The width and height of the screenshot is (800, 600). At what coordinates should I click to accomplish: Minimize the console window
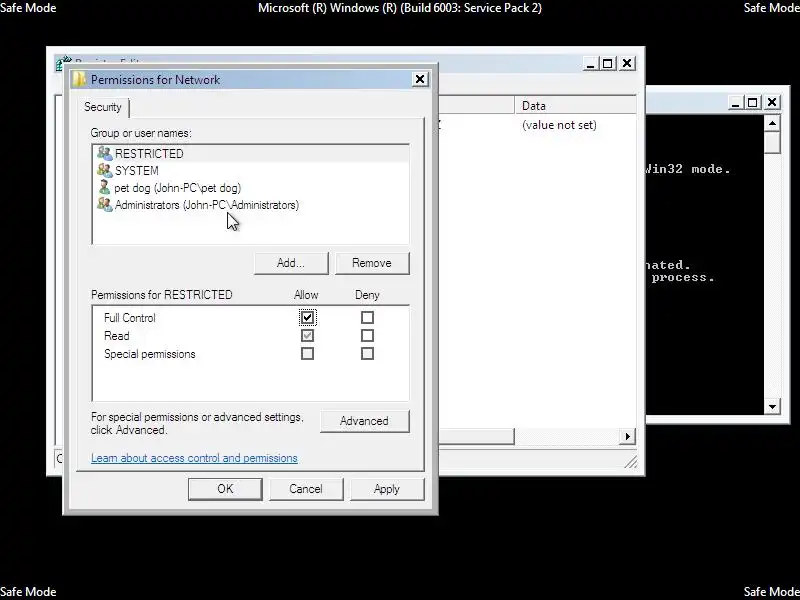735,103
